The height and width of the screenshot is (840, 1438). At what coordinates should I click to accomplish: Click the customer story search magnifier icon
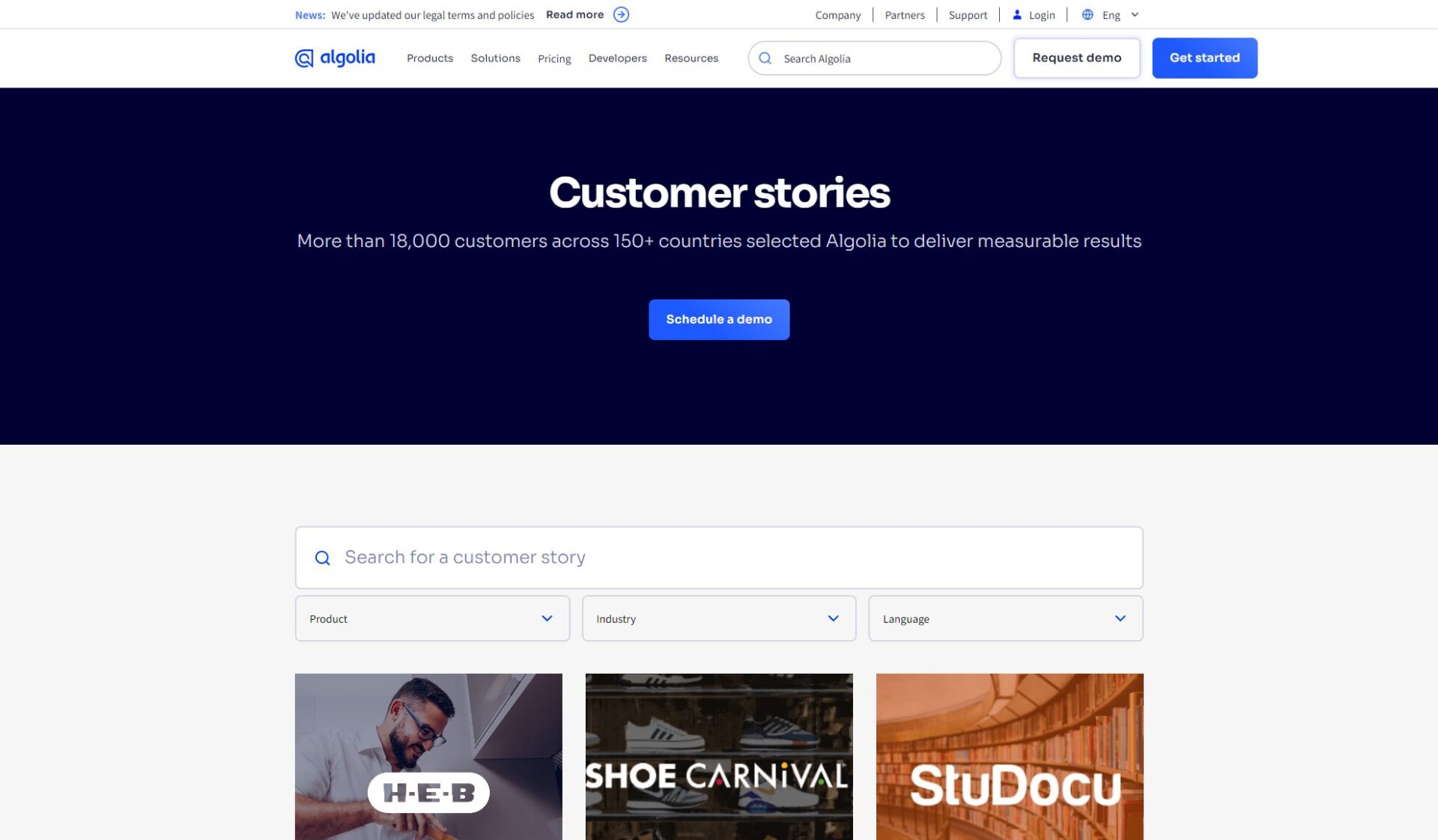(323, 558)
